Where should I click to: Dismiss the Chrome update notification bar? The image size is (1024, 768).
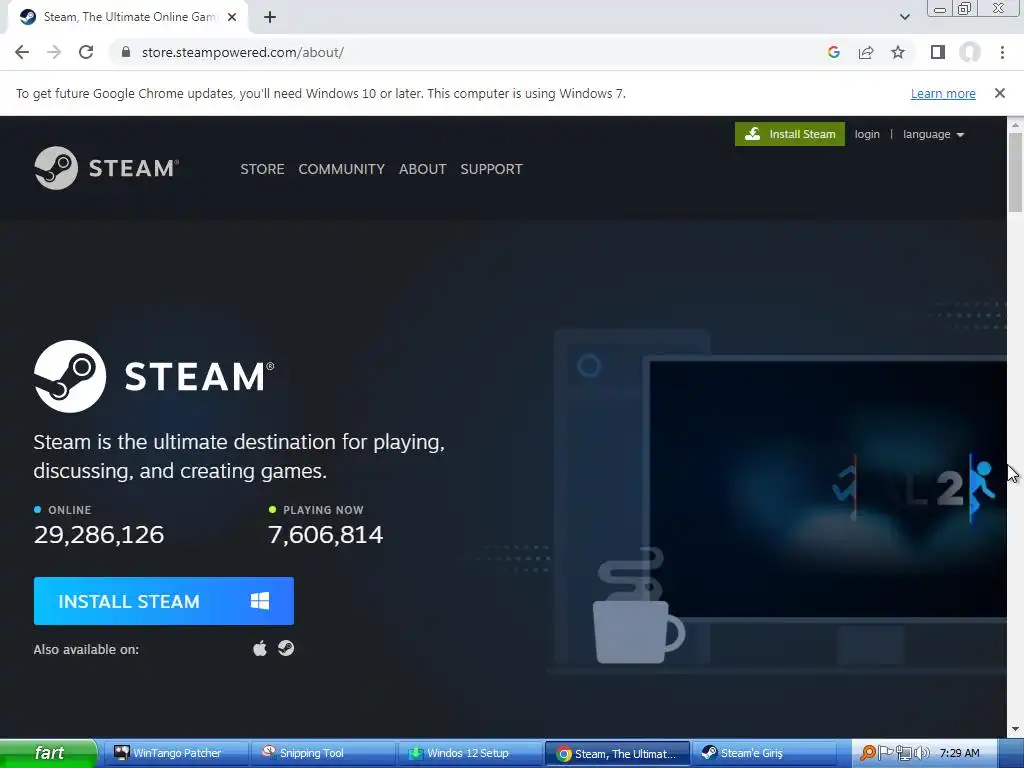click(1000, 93)
